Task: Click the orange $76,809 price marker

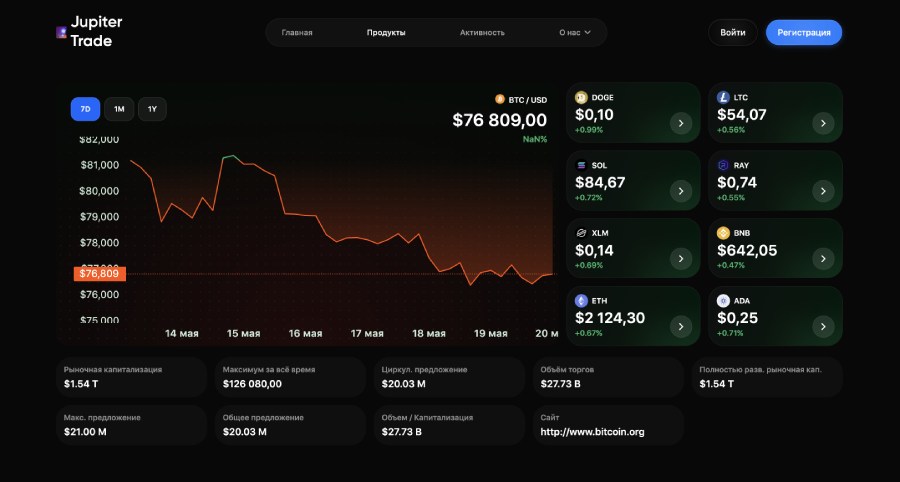Action: pos(99,274)
